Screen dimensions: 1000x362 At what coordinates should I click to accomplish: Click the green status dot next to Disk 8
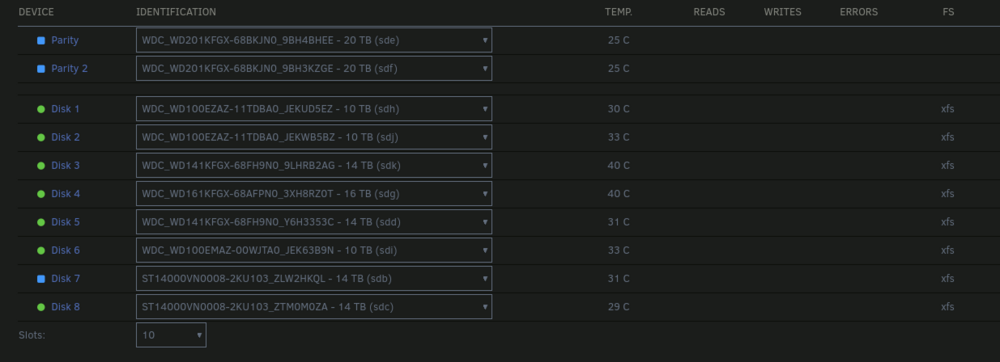click(x=41, y=307)
